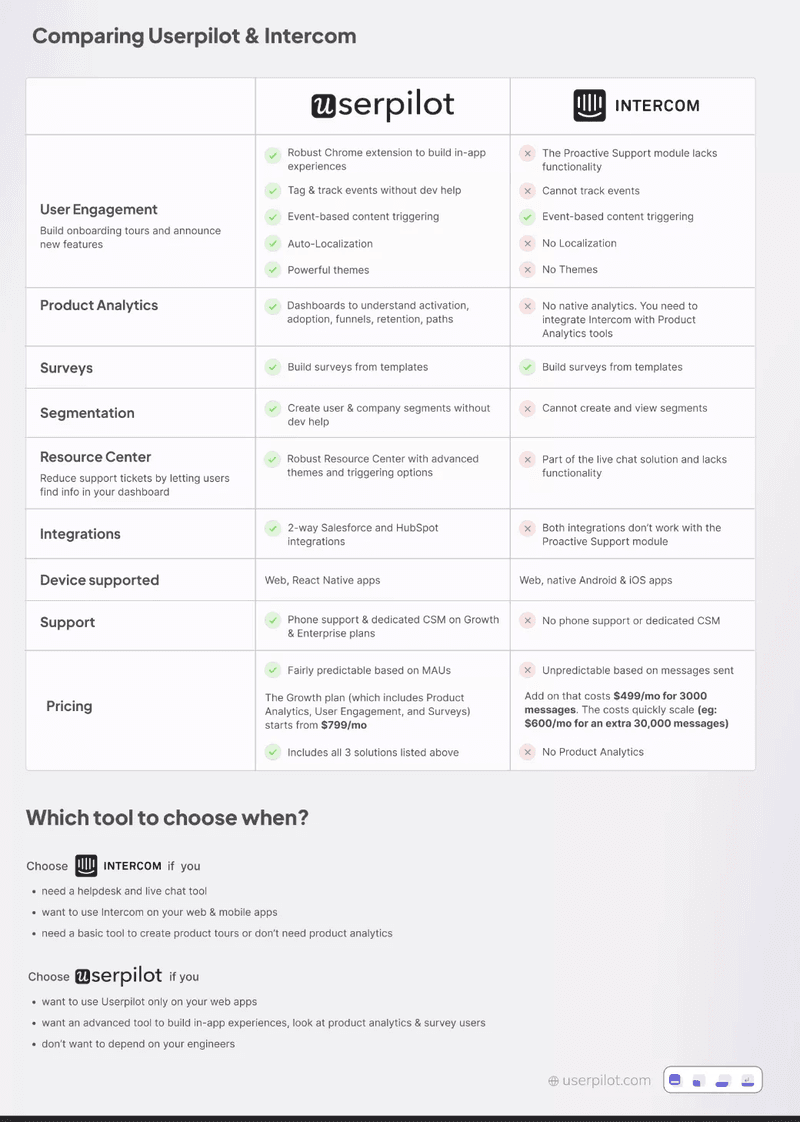This screenshot has width=800, height=1122.
Task: Click 'Comparing Userpilot & Intercom' title
Action: [194, 37]
